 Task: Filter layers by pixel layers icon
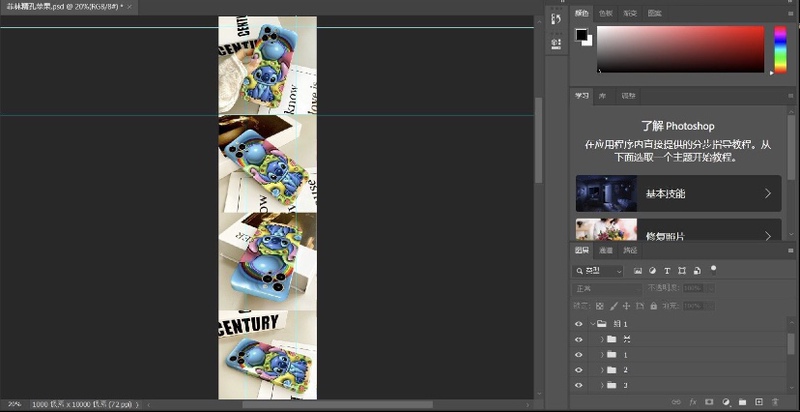pos(637,271)
